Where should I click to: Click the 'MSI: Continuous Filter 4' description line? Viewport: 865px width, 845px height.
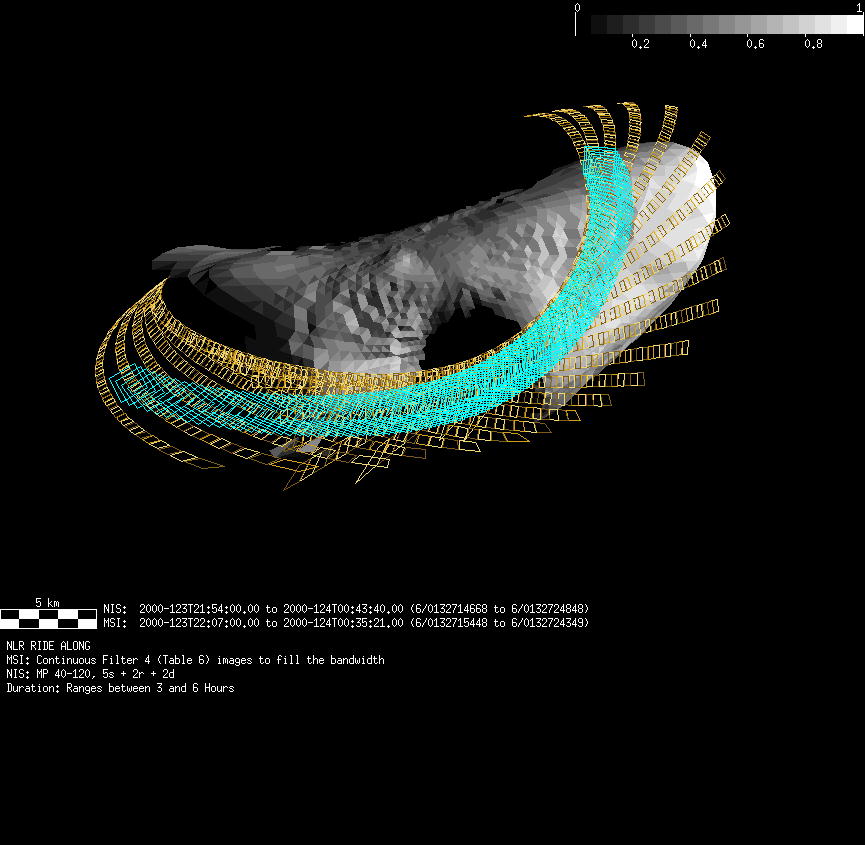tap(195, 660)
